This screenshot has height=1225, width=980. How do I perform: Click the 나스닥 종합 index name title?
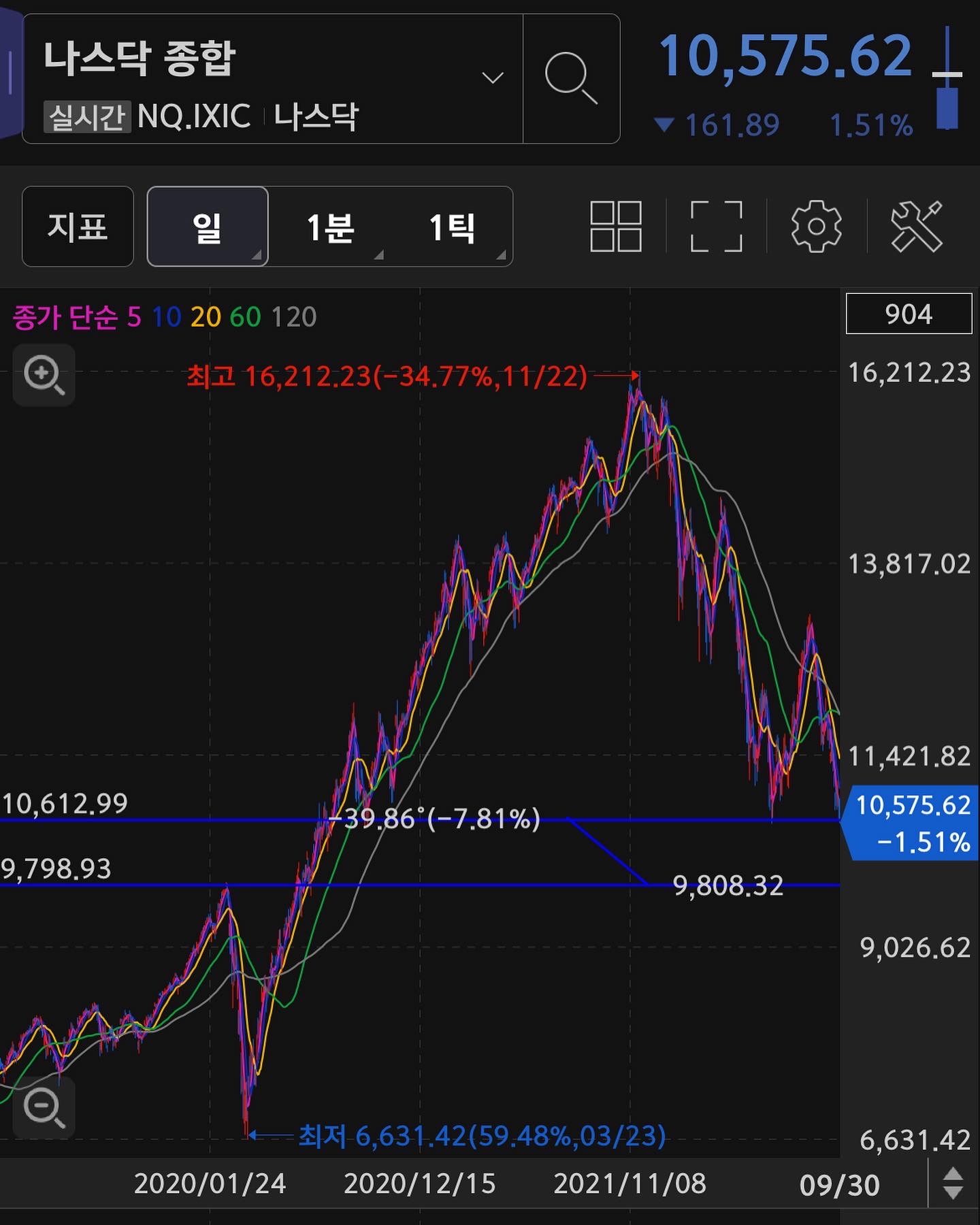click(x=140, y=59)
